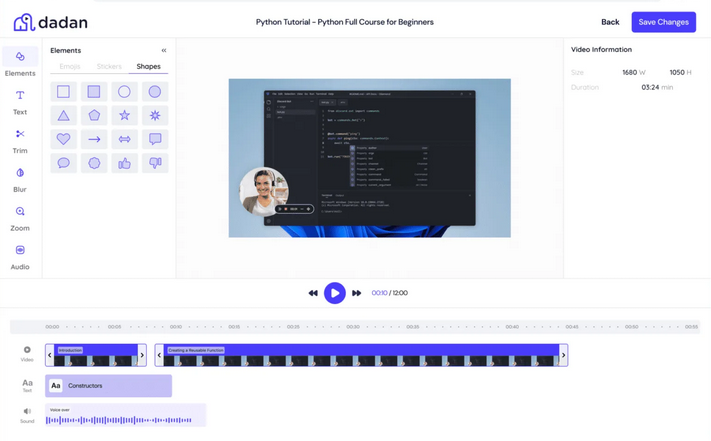The image size is (711, 441).
Task: Insert the burst sun shape
Action: [155, 115]
